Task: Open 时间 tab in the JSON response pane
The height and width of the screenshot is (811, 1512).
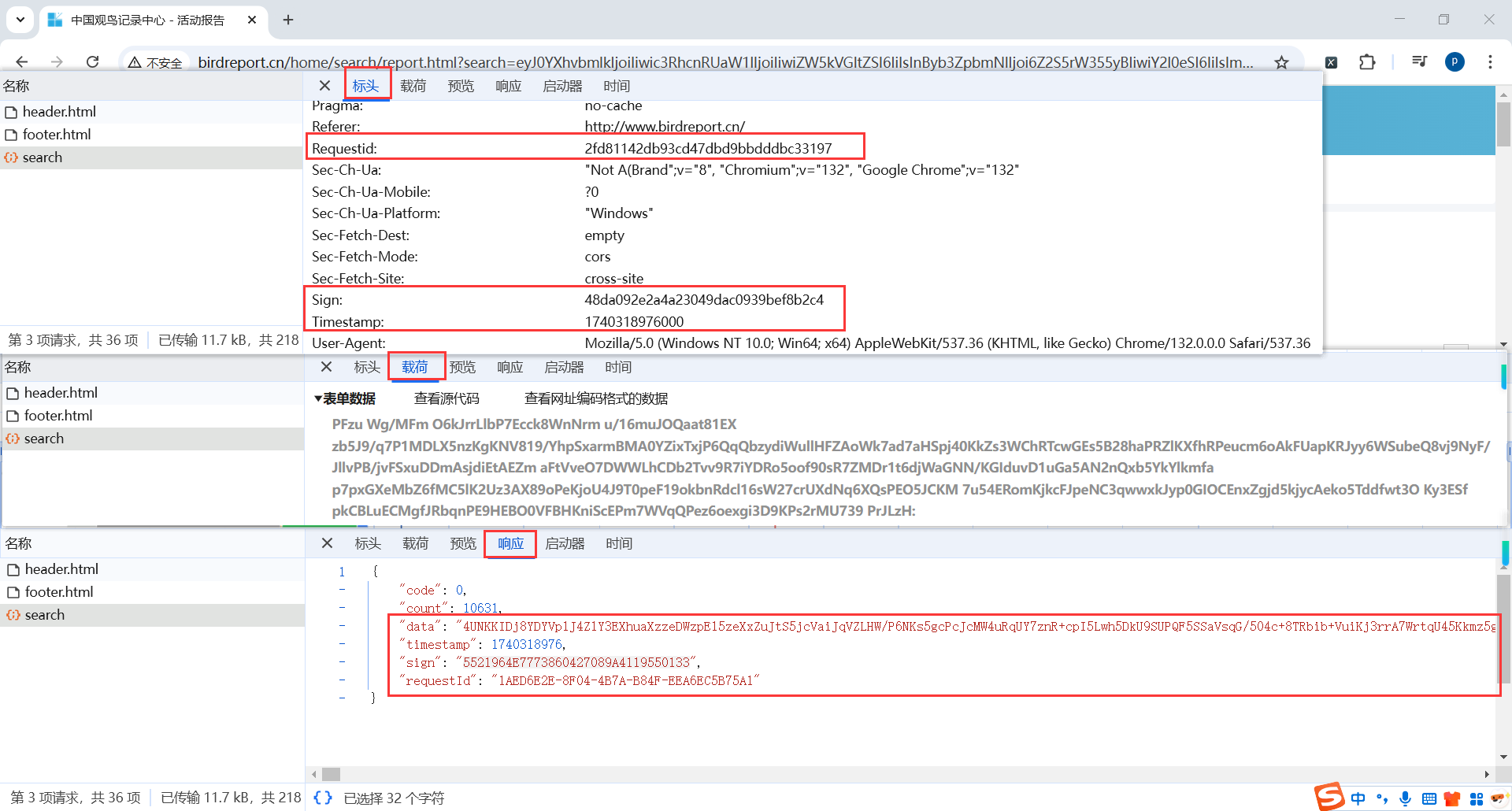Action: click(619, 543)
